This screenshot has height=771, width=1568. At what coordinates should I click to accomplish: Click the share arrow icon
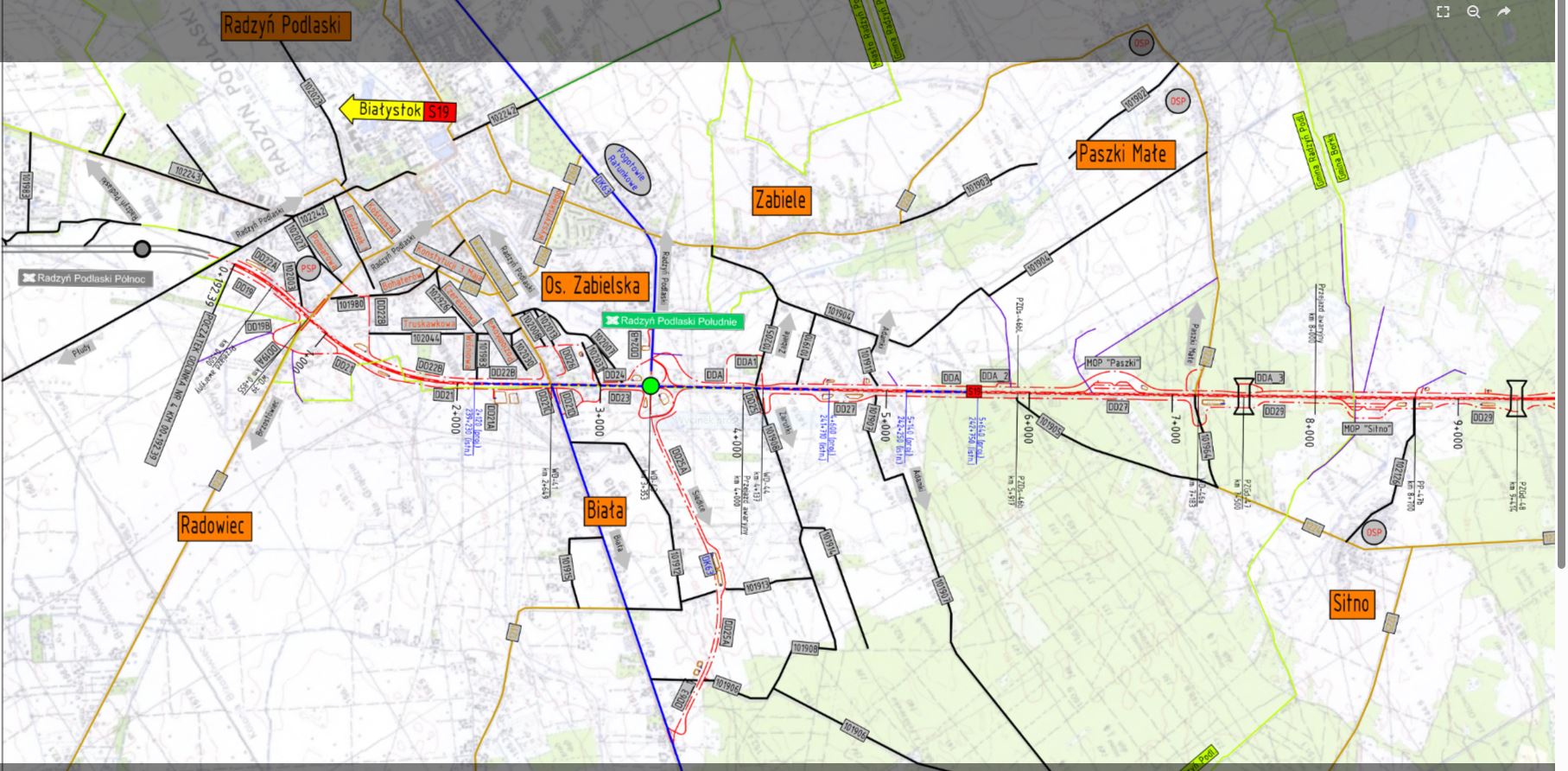click(x=1503, y=11)
